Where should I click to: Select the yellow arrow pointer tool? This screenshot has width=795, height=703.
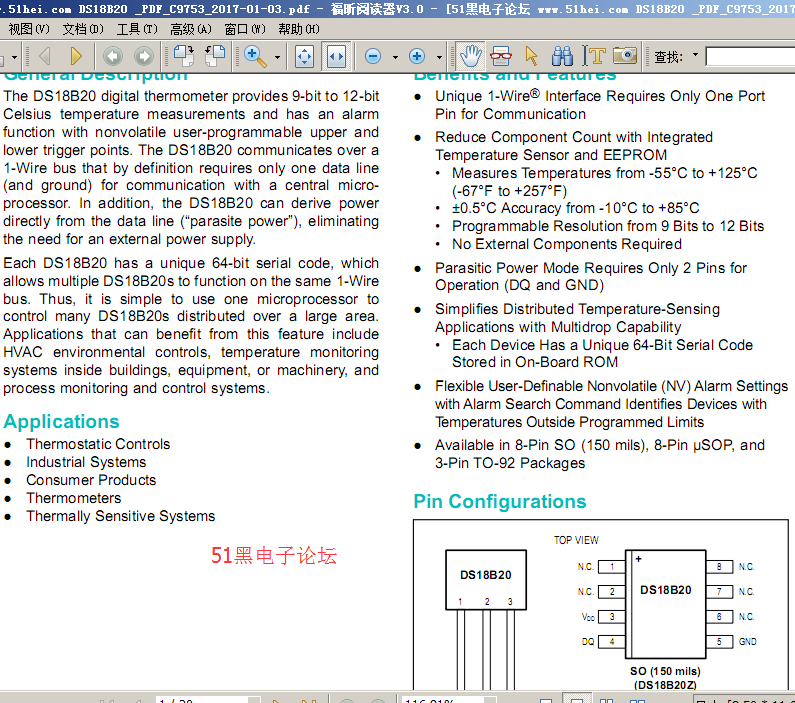[531, 56]
